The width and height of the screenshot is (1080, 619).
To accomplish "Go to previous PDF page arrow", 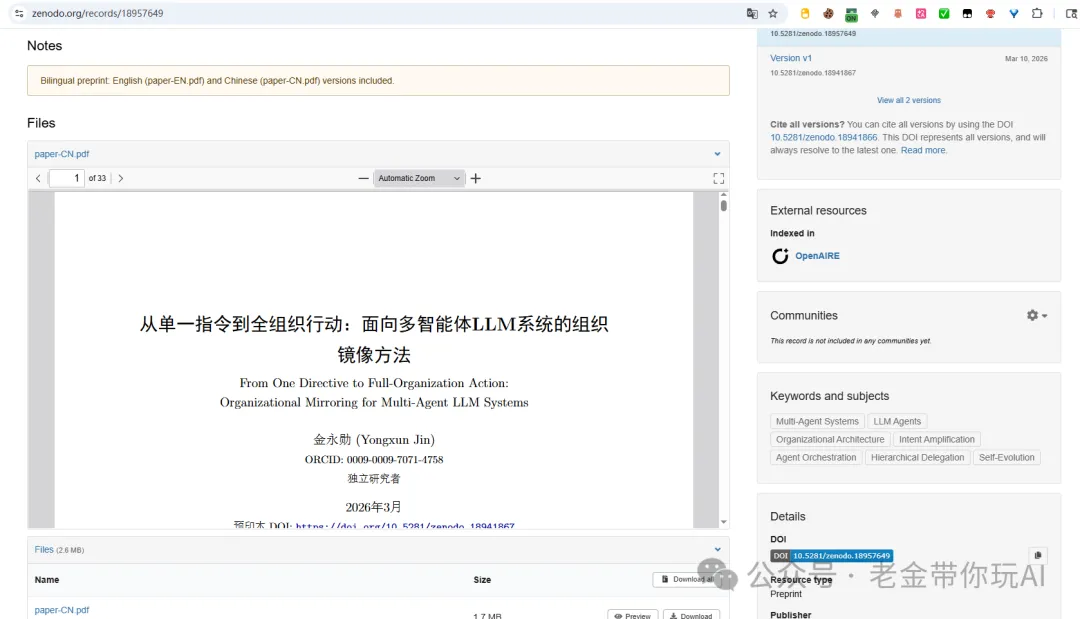I will click(38, 178).
